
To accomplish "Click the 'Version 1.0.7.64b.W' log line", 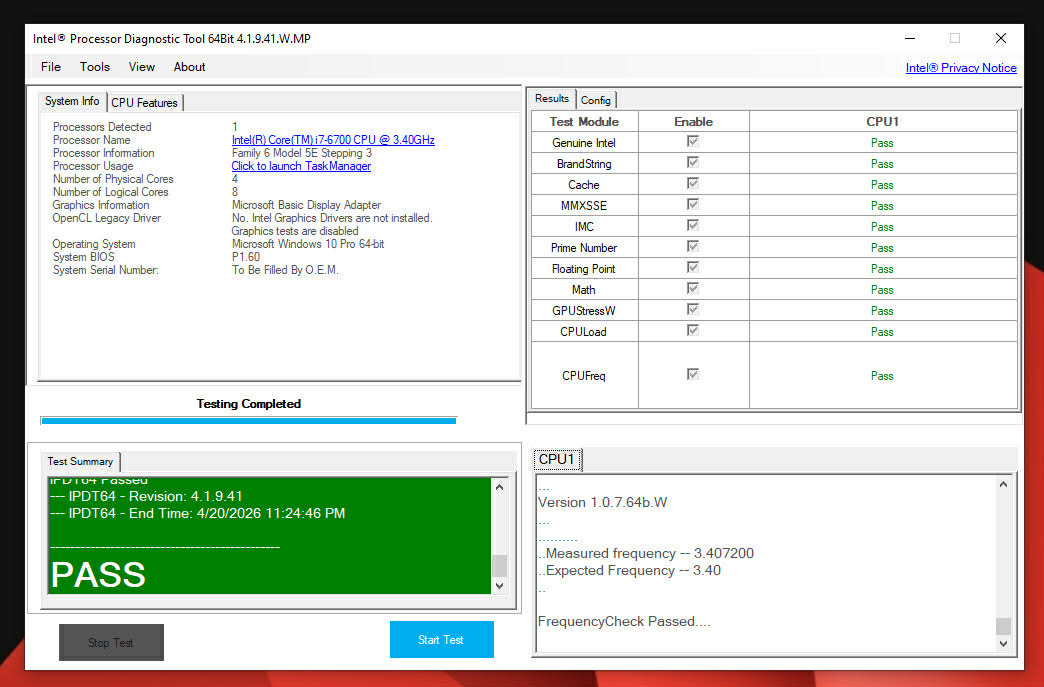I will [603, 503].
